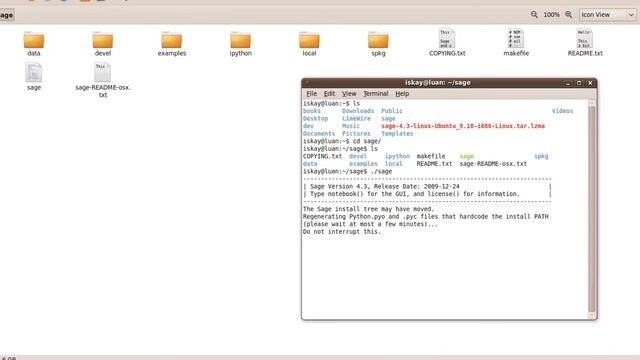Click 'Do not interrupt this.' terminal line
Viewport: 640px width, 360px height.
(x=342, y=231)
